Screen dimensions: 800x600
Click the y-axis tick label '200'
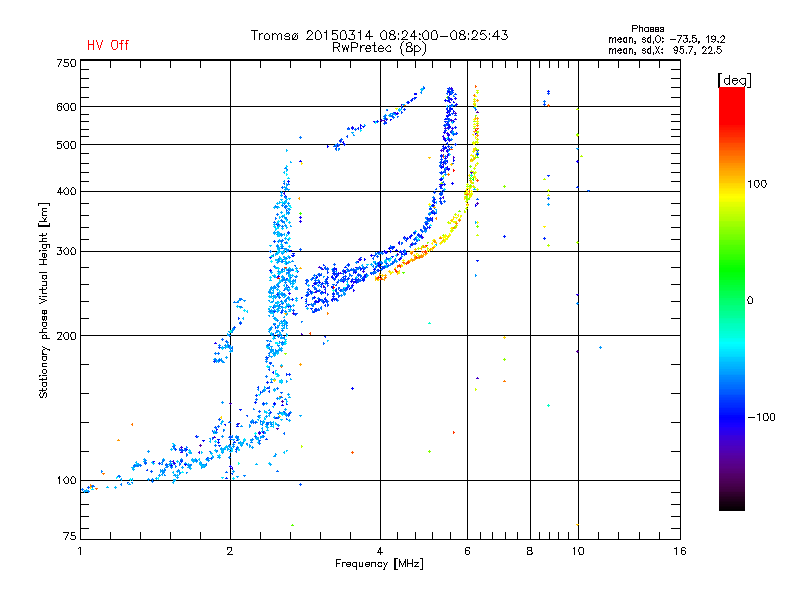(x=66, y=336)
